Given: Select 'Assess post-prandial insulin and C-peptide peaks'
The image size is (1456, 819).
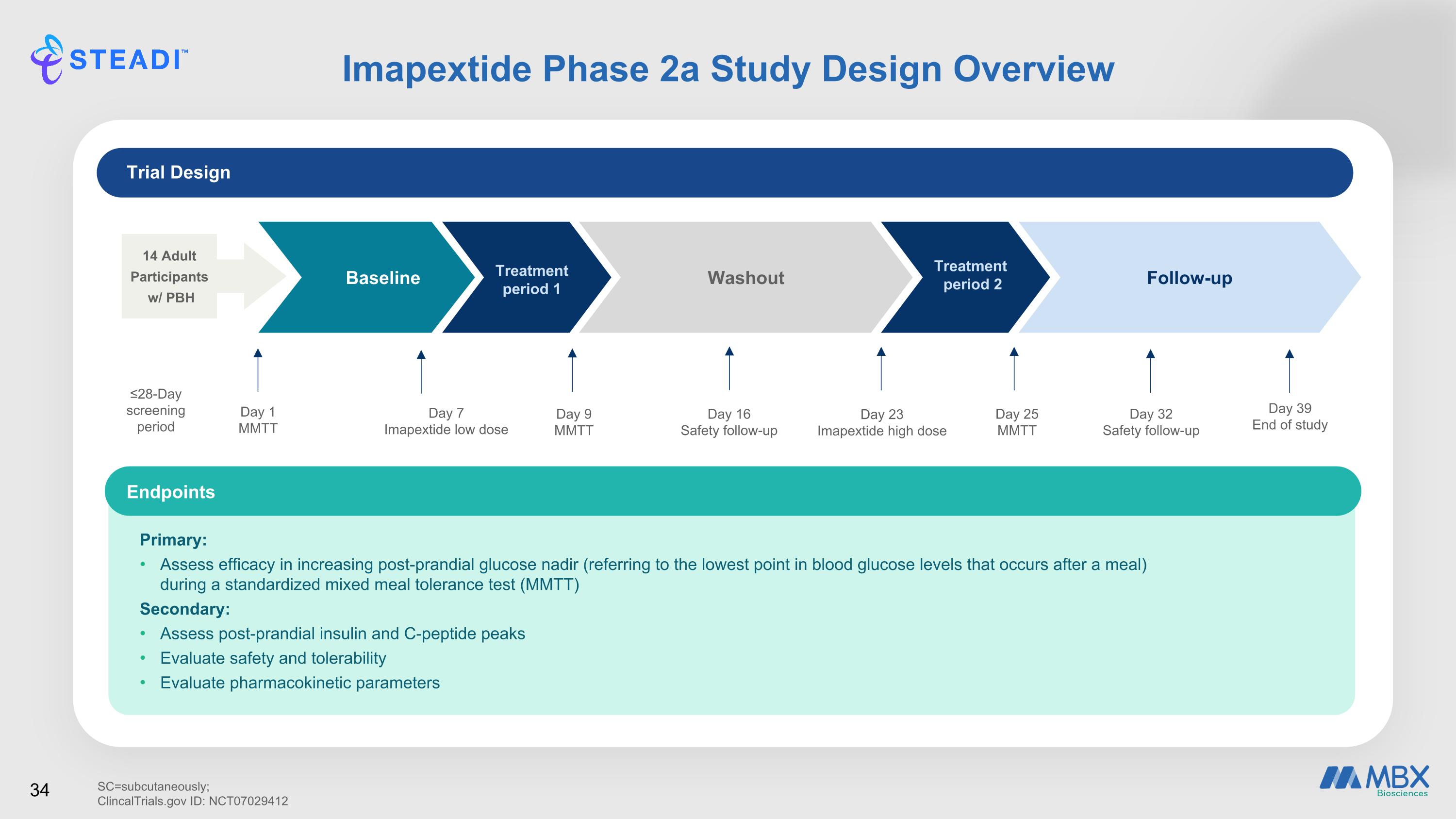Looking at the screenshot, I should (343, 634).
